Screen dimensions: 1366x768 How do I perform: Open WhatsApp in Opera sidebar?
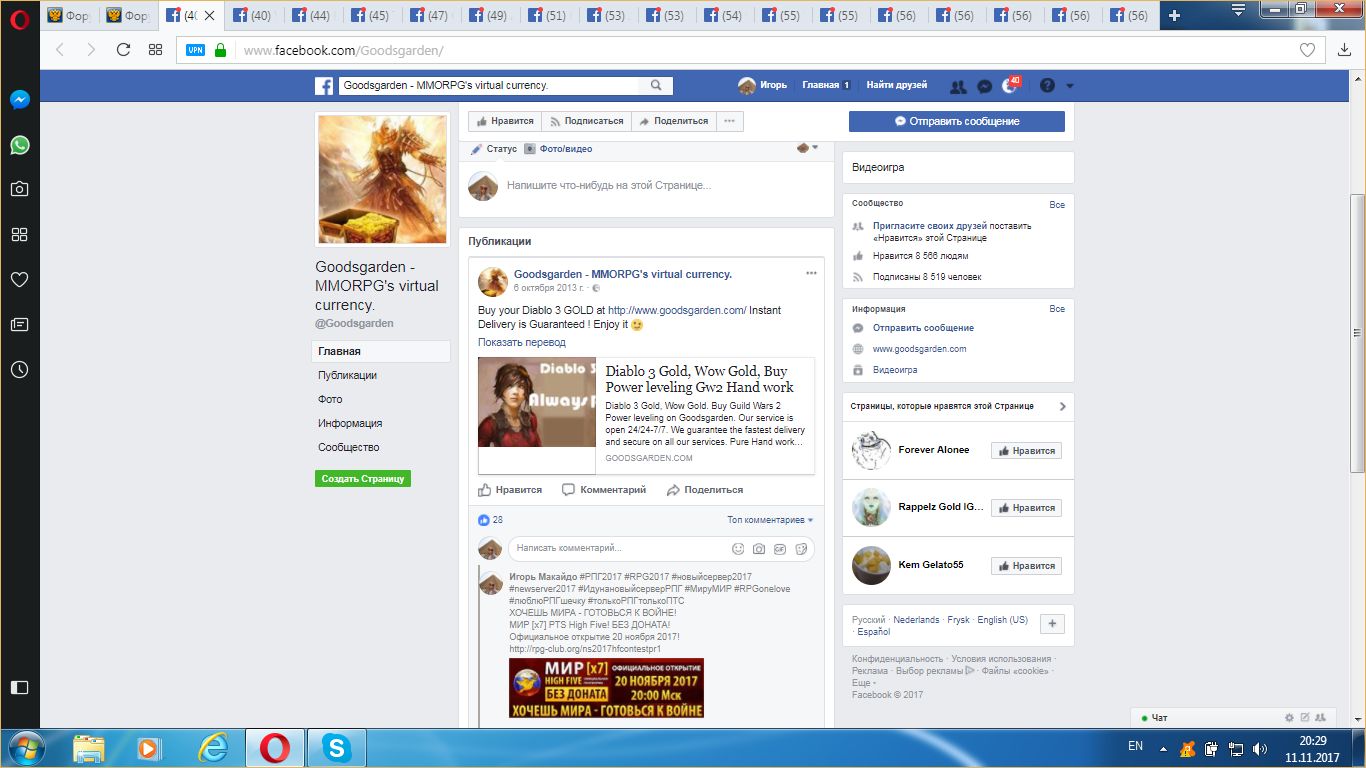[19, 145]
